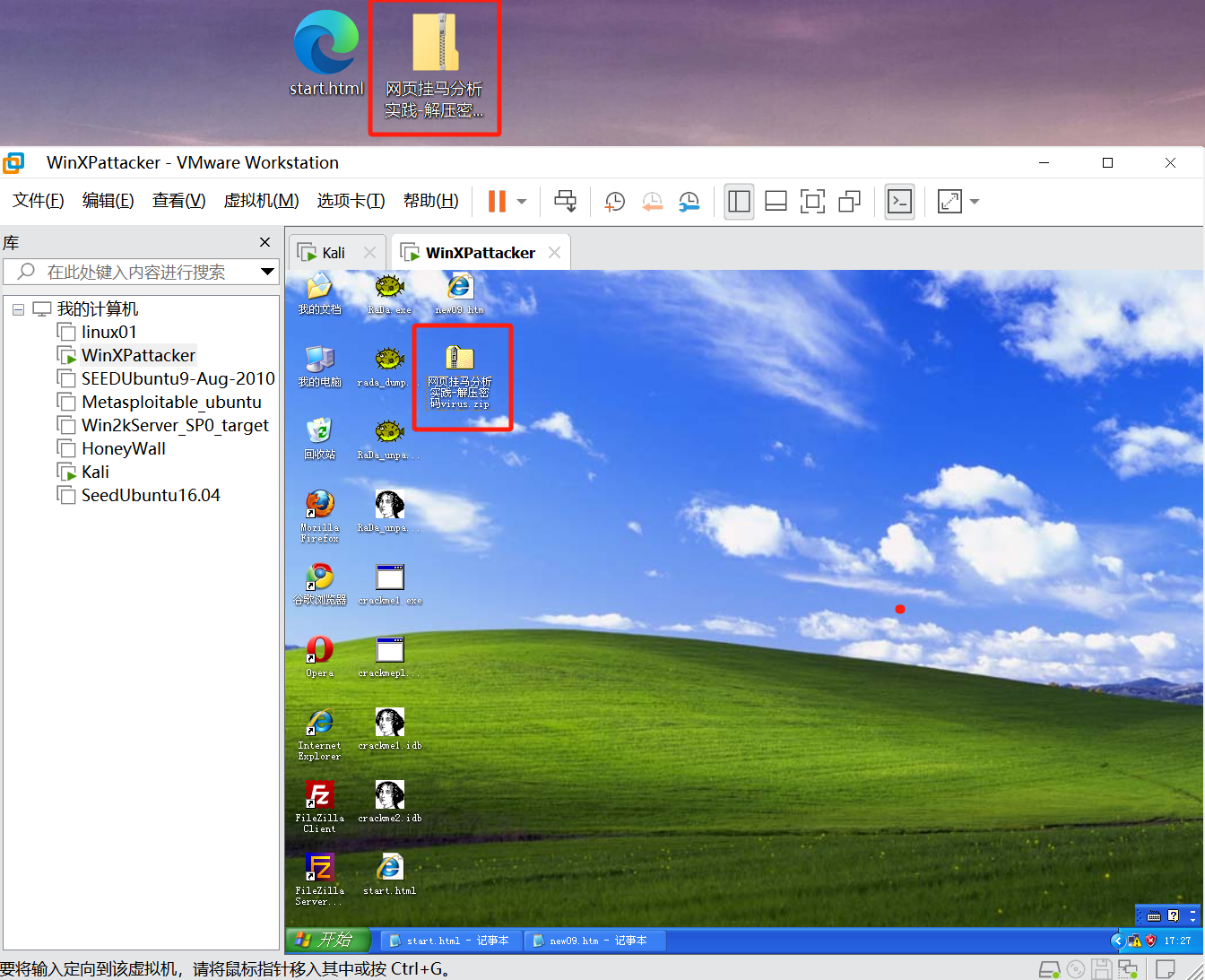Select WinXPattacker in the library tree
Image resolution: width=1205 pixels, height=980 pixels.
[138, 356]
